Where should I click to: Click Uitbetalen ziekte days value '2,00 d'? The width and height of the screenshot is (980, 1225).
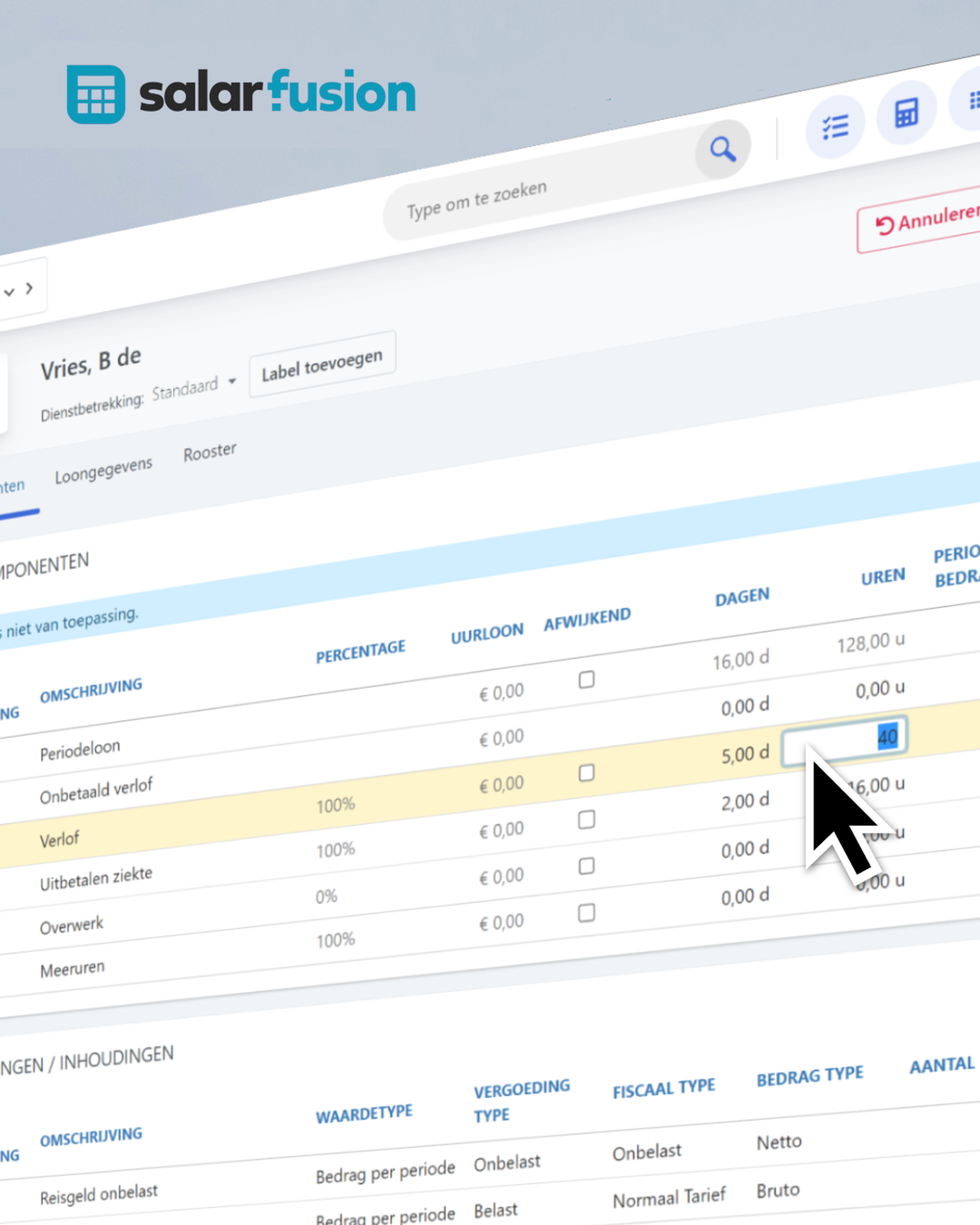(745, 802)
